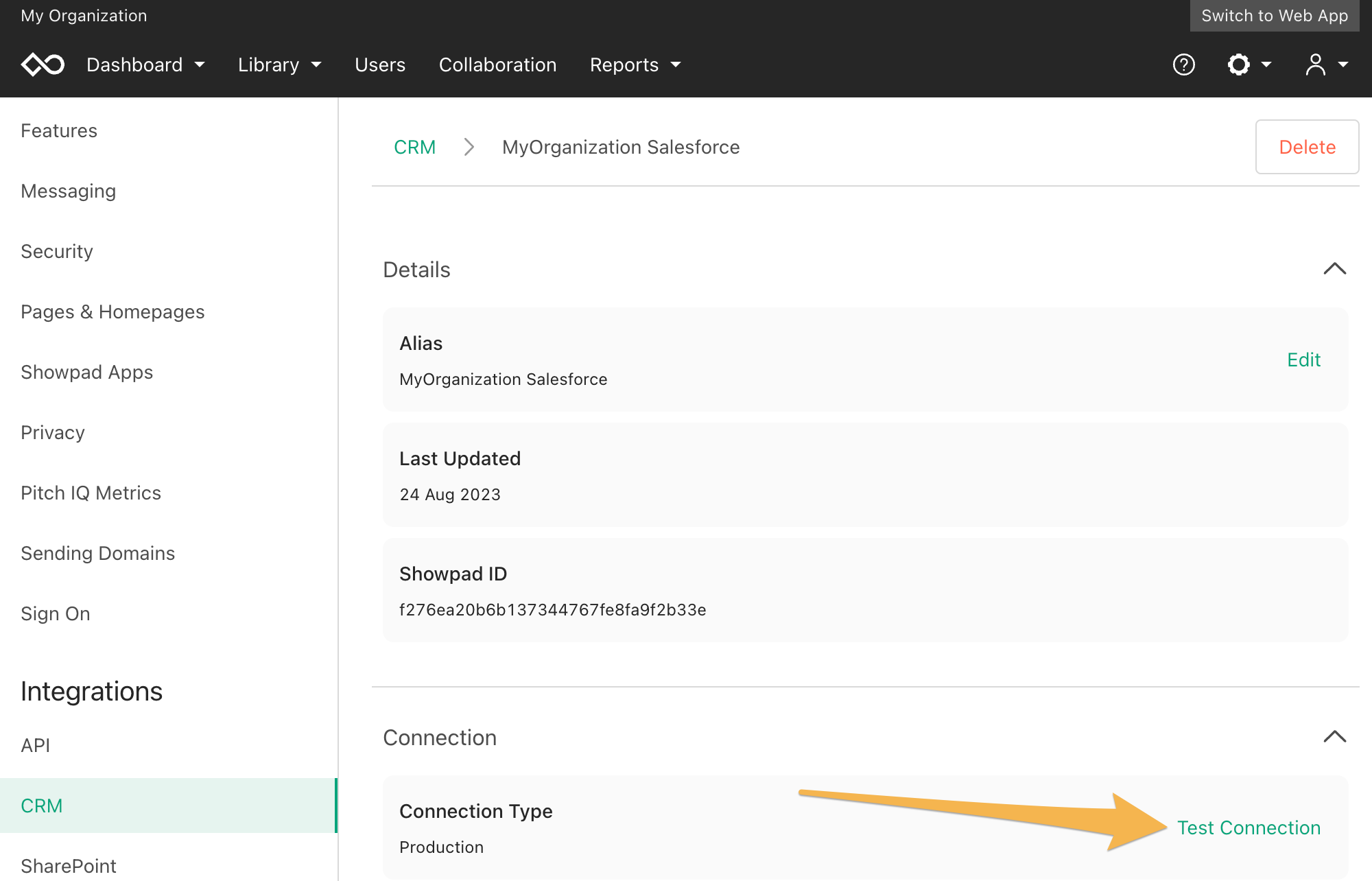Go to the Users menu item
The height and width of the screenshot is (881, 1372).
[x=380, y=64]
